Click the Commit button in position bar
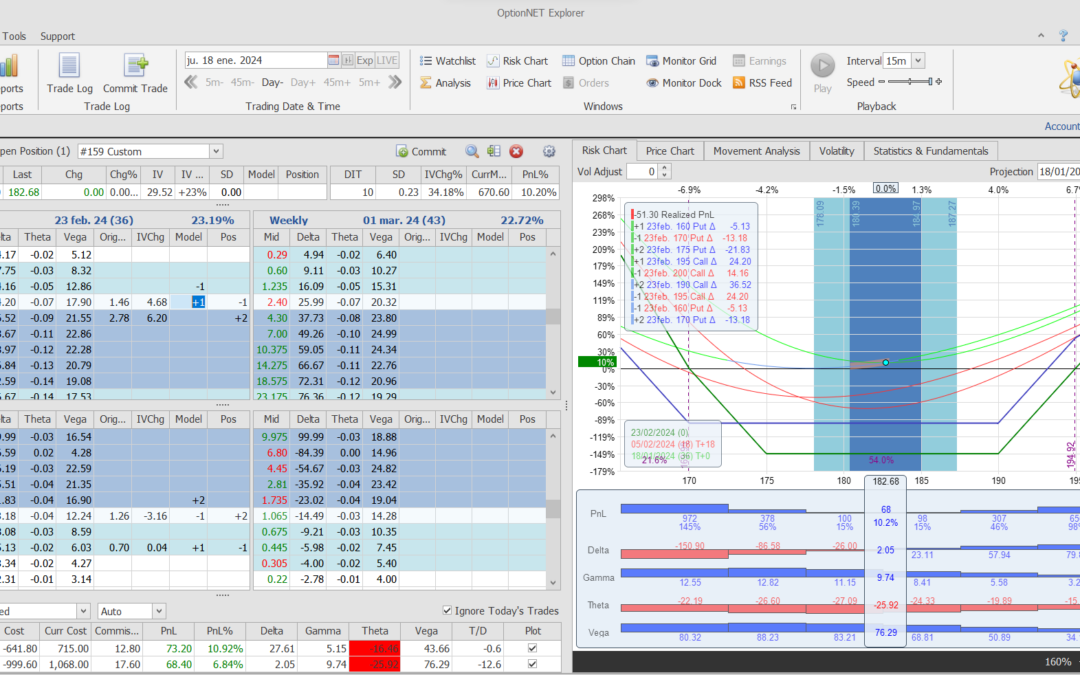This screenshot has height=675, width=1080. pos(421,151)
